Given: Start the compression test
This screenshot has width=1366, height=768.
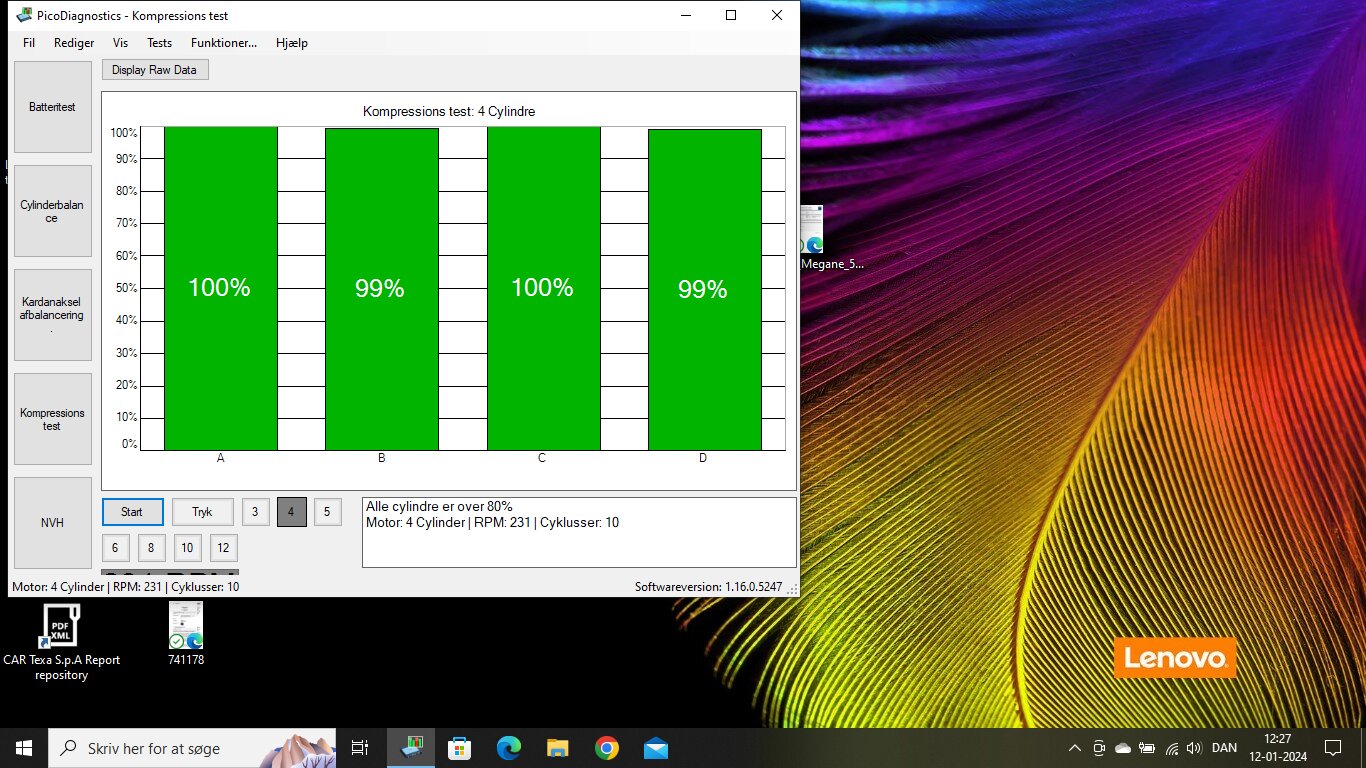Looking at the screenshot, I should [132, 512].
